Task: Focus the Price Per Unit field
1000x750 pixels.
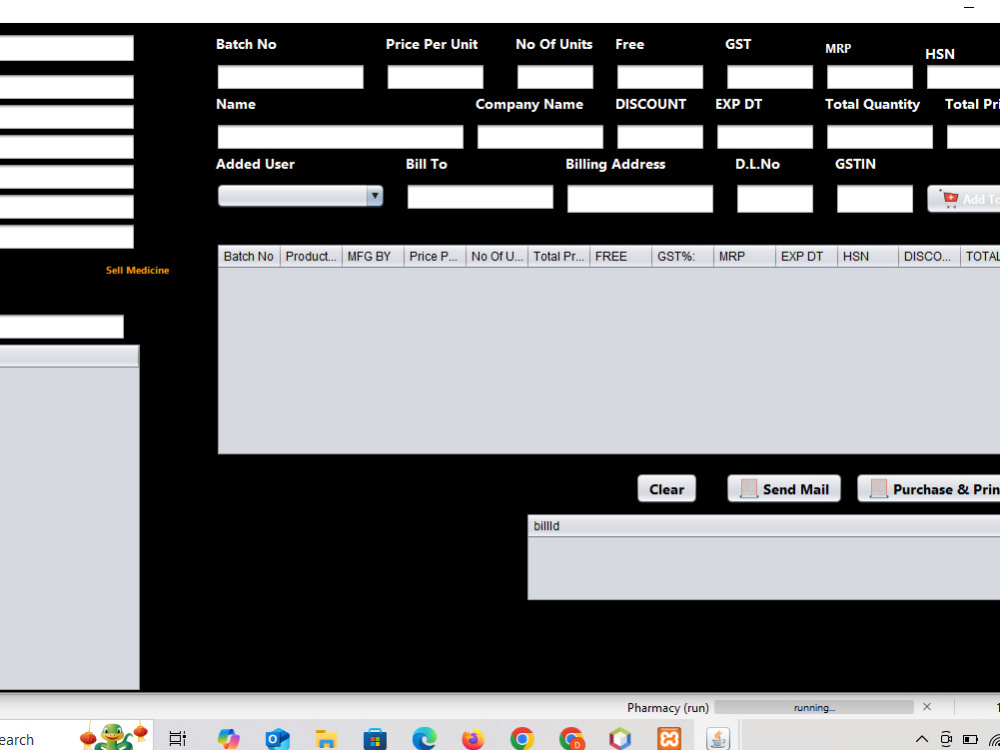Action: coord(435,77)
